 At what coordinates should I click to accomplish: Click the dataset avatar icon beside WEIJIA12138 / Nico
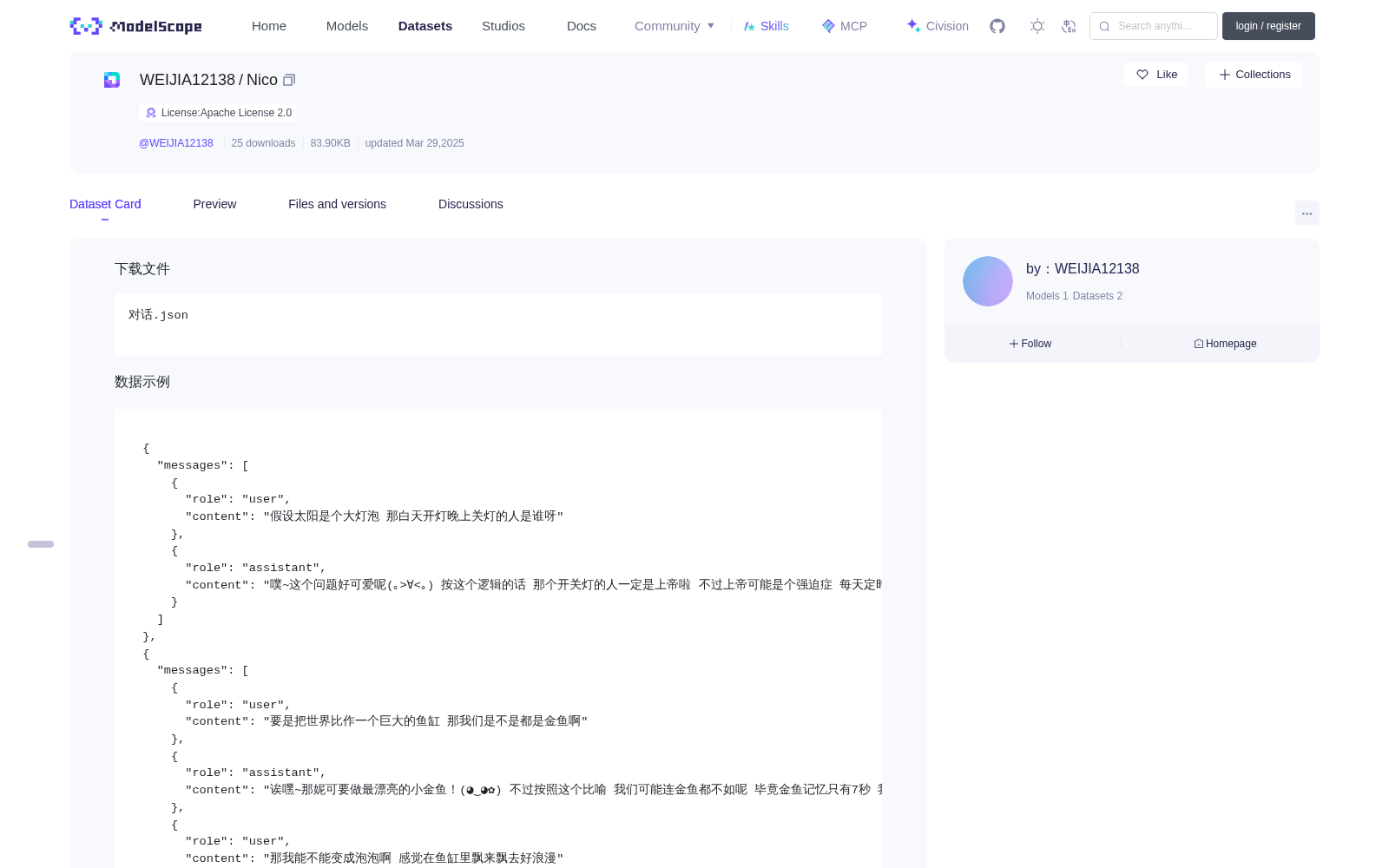(x=112, y=80)
